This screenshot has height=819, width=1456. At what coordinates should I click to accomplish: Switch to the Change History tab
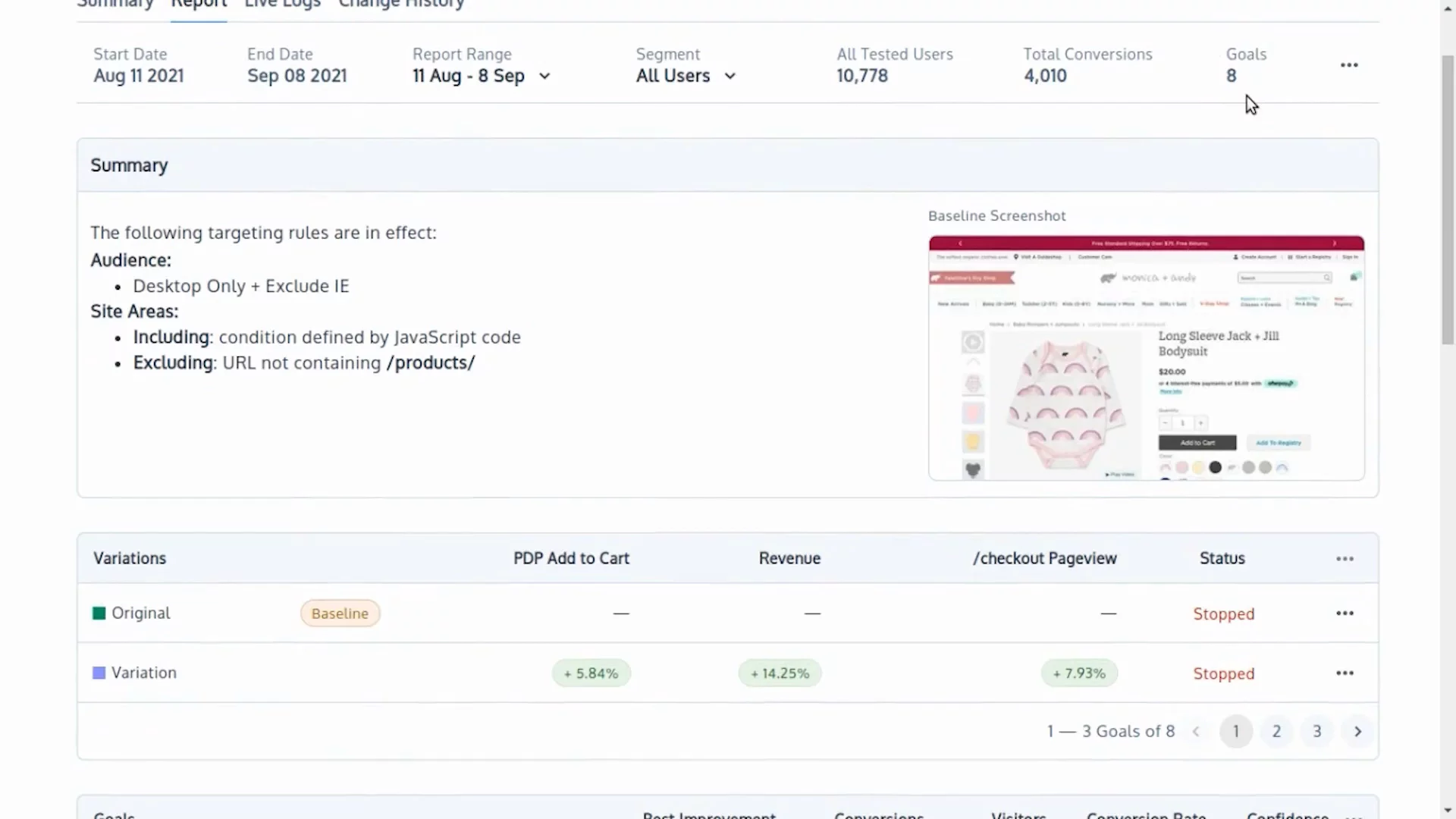[401, 5]
